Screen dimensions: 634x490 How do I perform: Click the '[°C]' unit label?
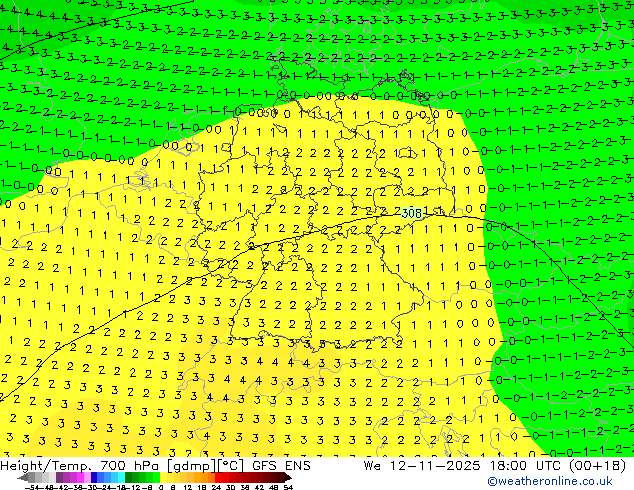pyautogui.click(x=229, y=466)
